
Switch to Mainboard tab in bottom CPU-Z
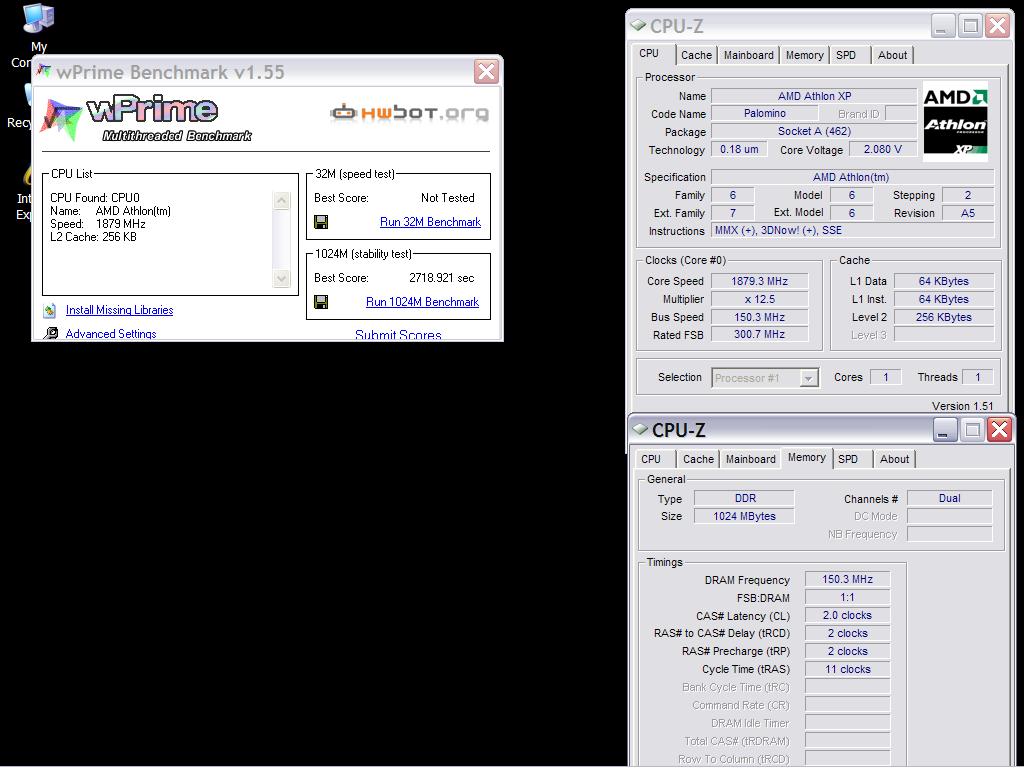(750, 459)
